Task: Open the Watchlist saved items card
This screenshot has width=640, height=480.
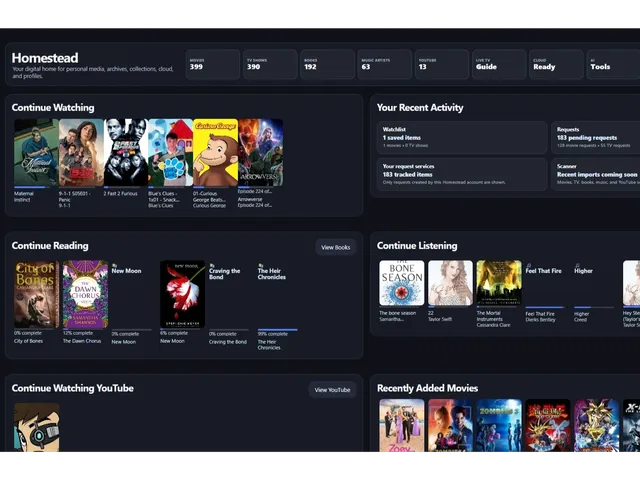Action: click(x=462, y=137)
